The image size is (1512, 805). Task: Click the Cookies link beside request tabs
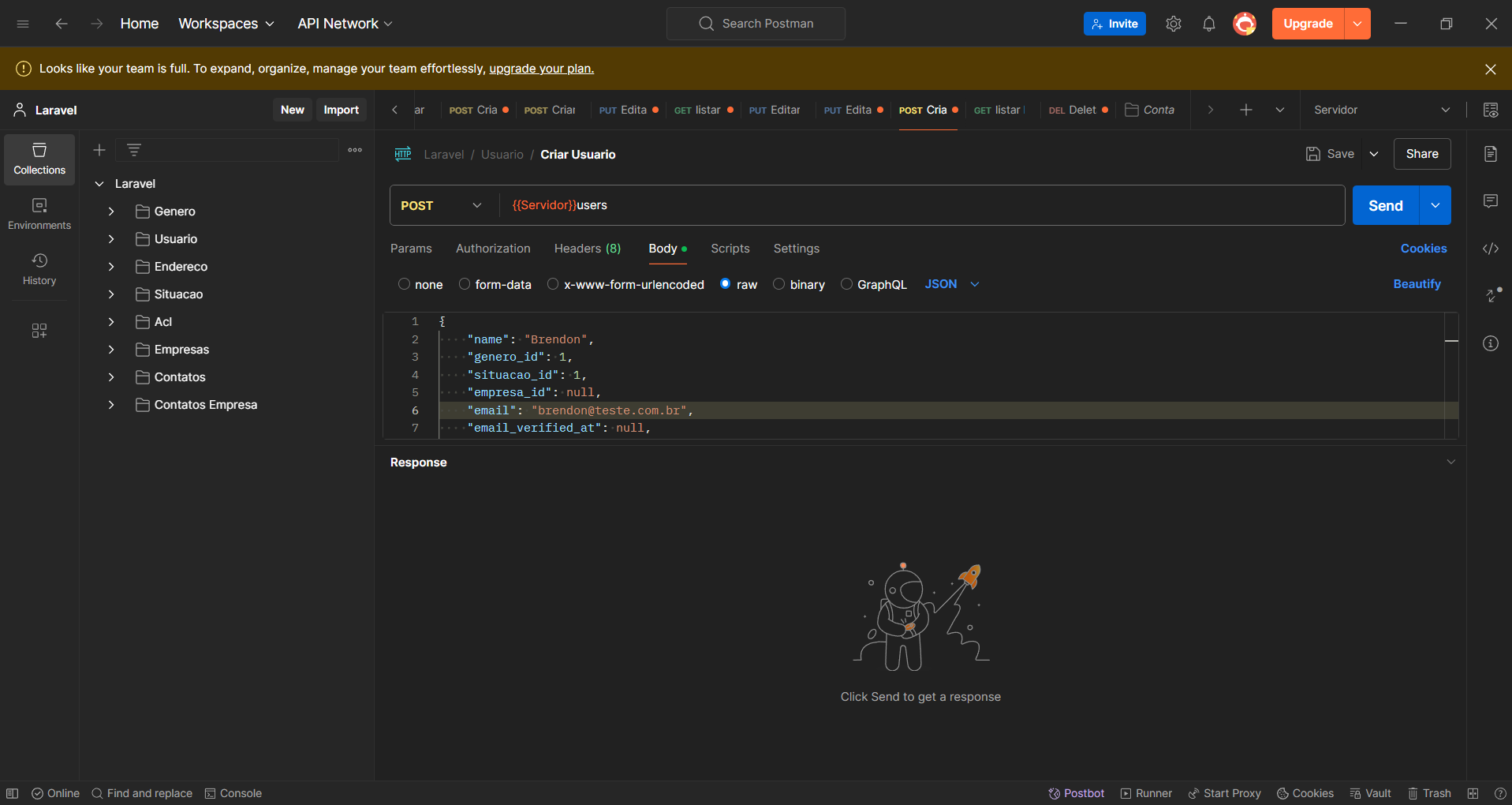click(x=1424, y=249)
